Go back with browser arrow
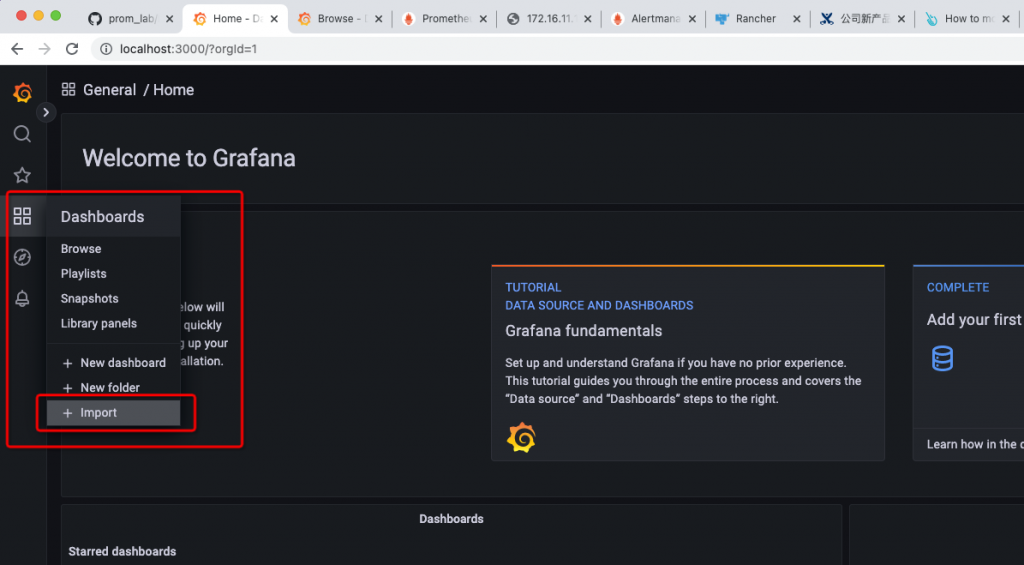 pos(17,48)
